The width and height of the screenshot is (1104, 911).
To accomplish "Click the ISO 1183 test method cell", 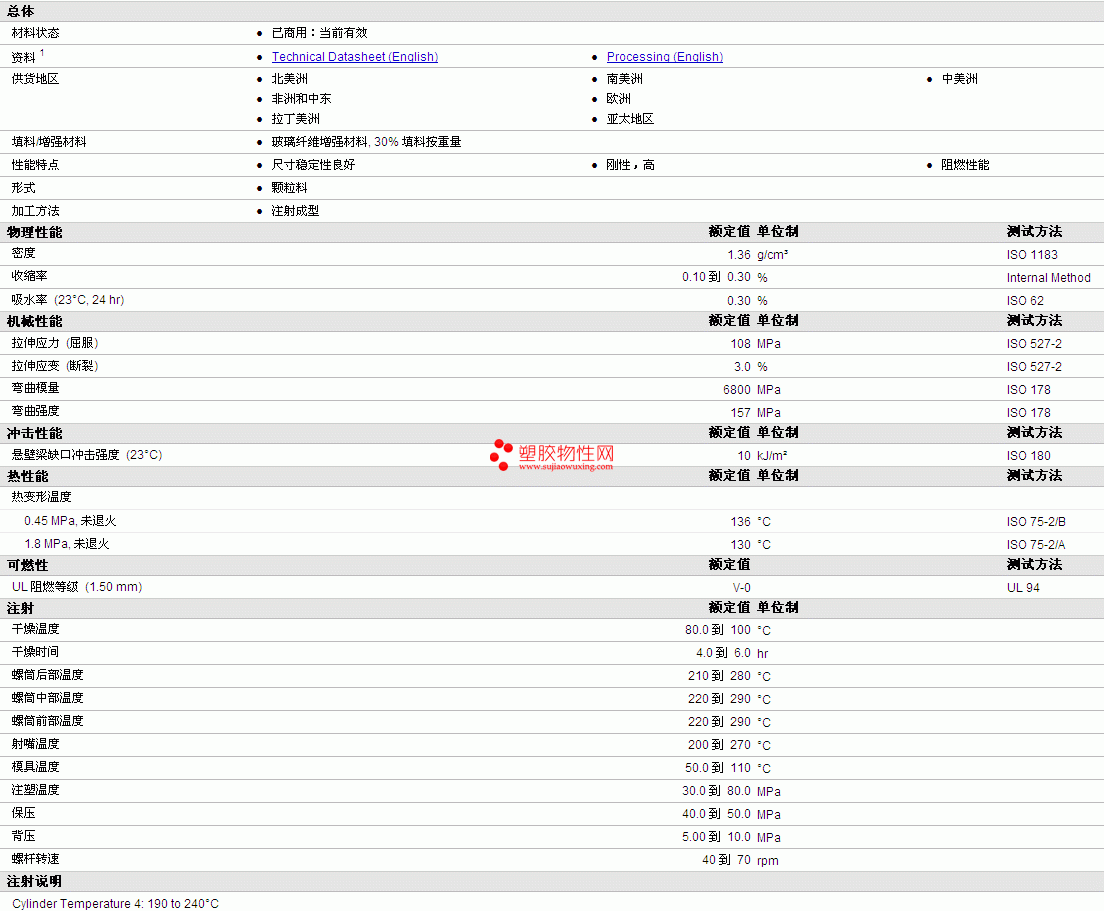I will [x=1031, y=255].
